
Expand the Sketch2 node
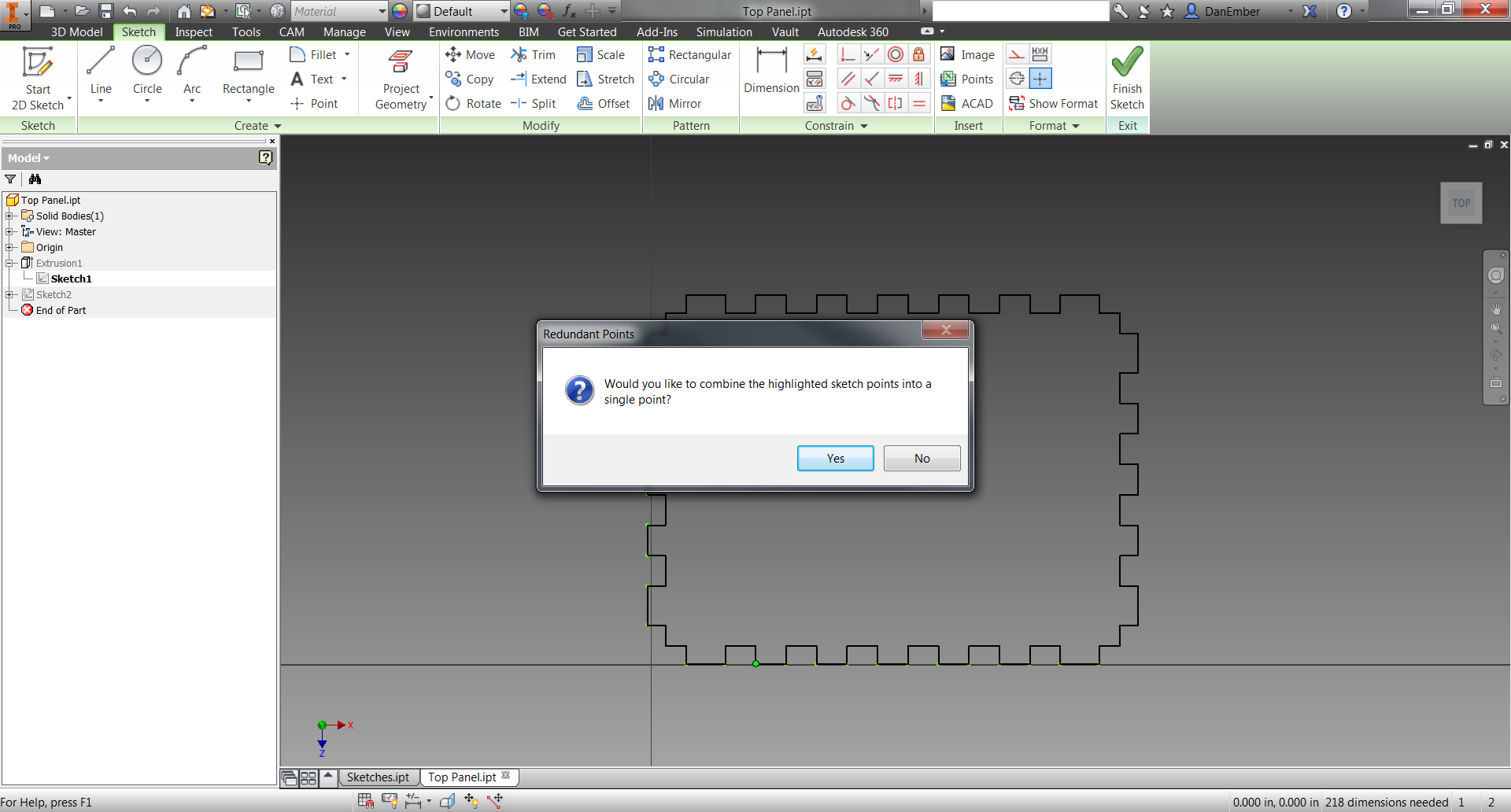(x=9, y=294)
